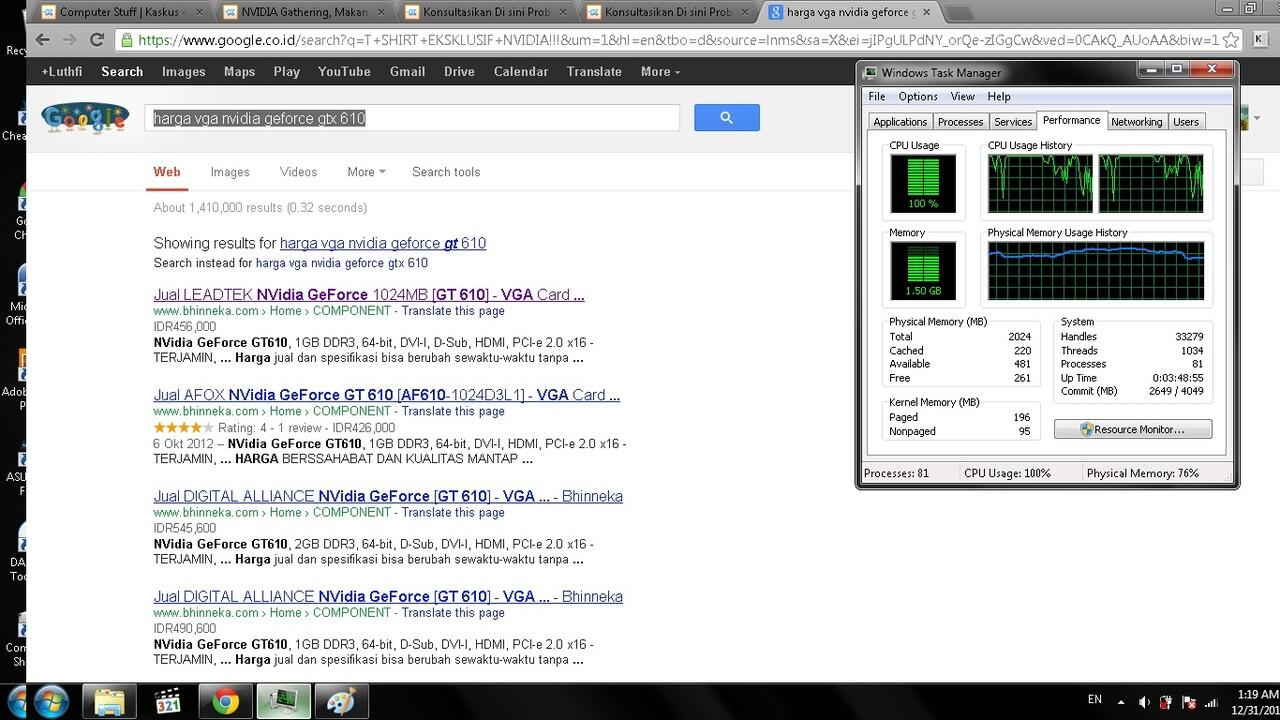Click the +Luthfi profile link
This screenshot has width=1280, height=720.
click(62, 72)
